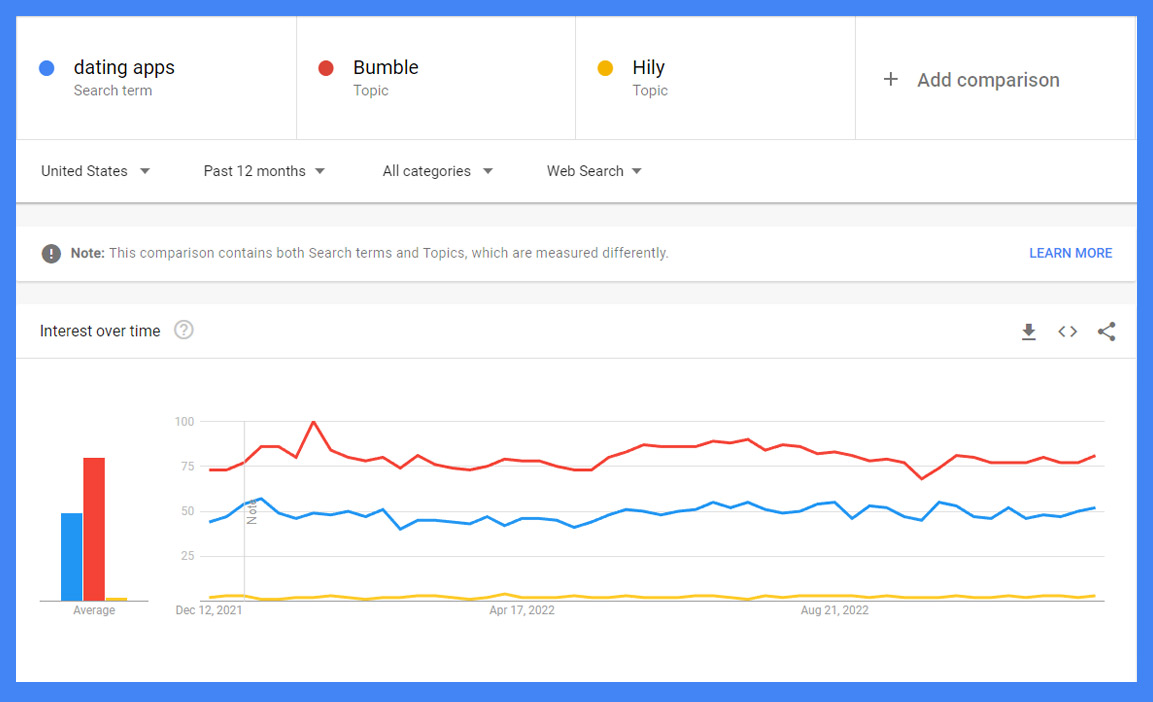Open the Interest over time help tooltip
The width and height of the screenshot is (1153, 702).
[183, 330]
